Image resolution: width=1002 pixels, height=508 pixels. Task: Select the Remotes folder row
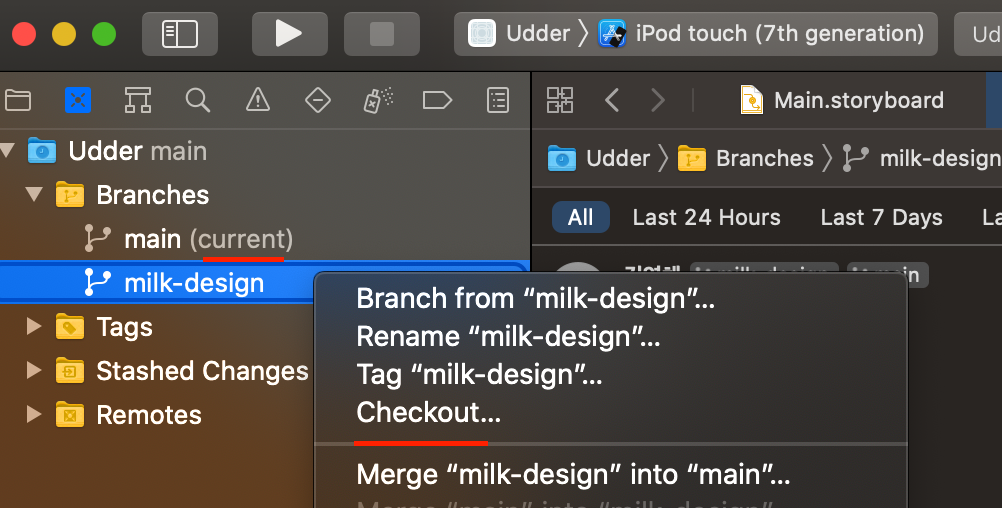point(157,415)
